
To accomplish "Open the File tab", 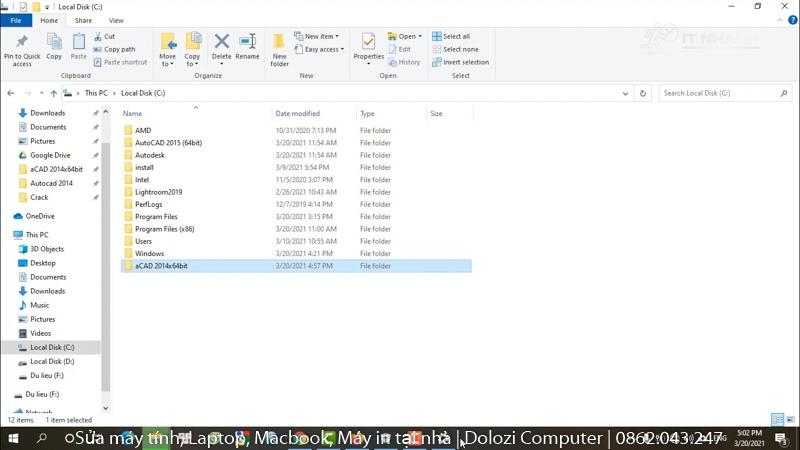I will [x=16, y=20].
